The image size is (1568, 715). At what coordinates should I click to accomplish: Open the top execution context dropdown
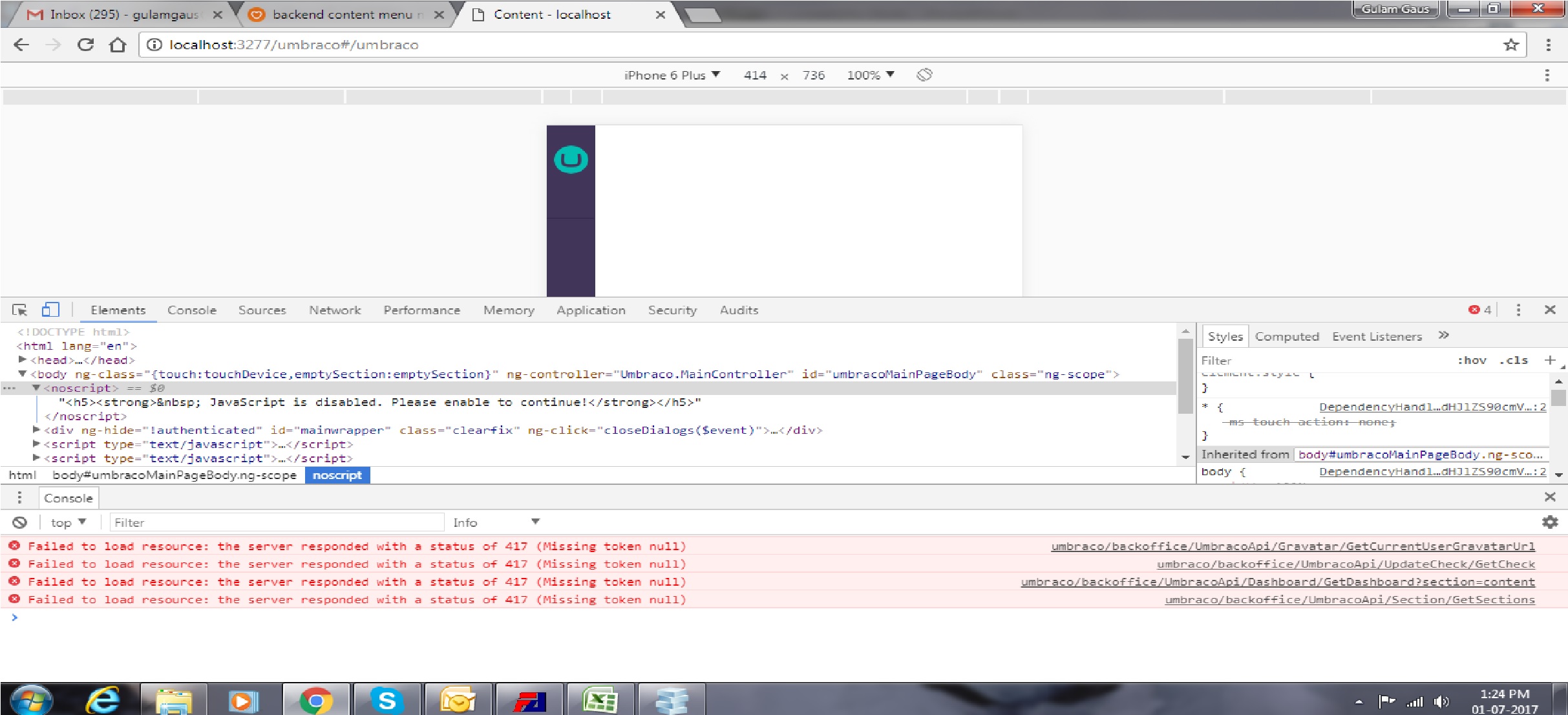pos(68,522)
